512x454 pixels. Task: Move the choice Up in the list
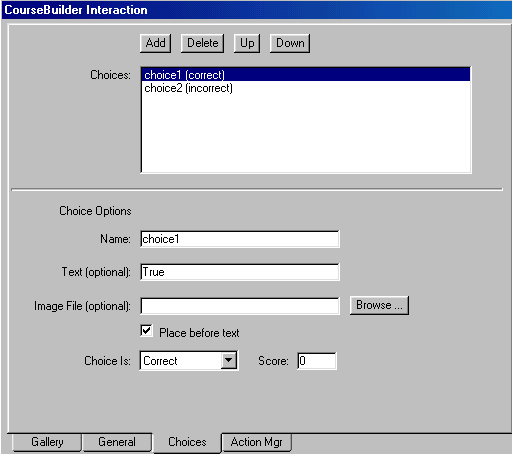247,43
